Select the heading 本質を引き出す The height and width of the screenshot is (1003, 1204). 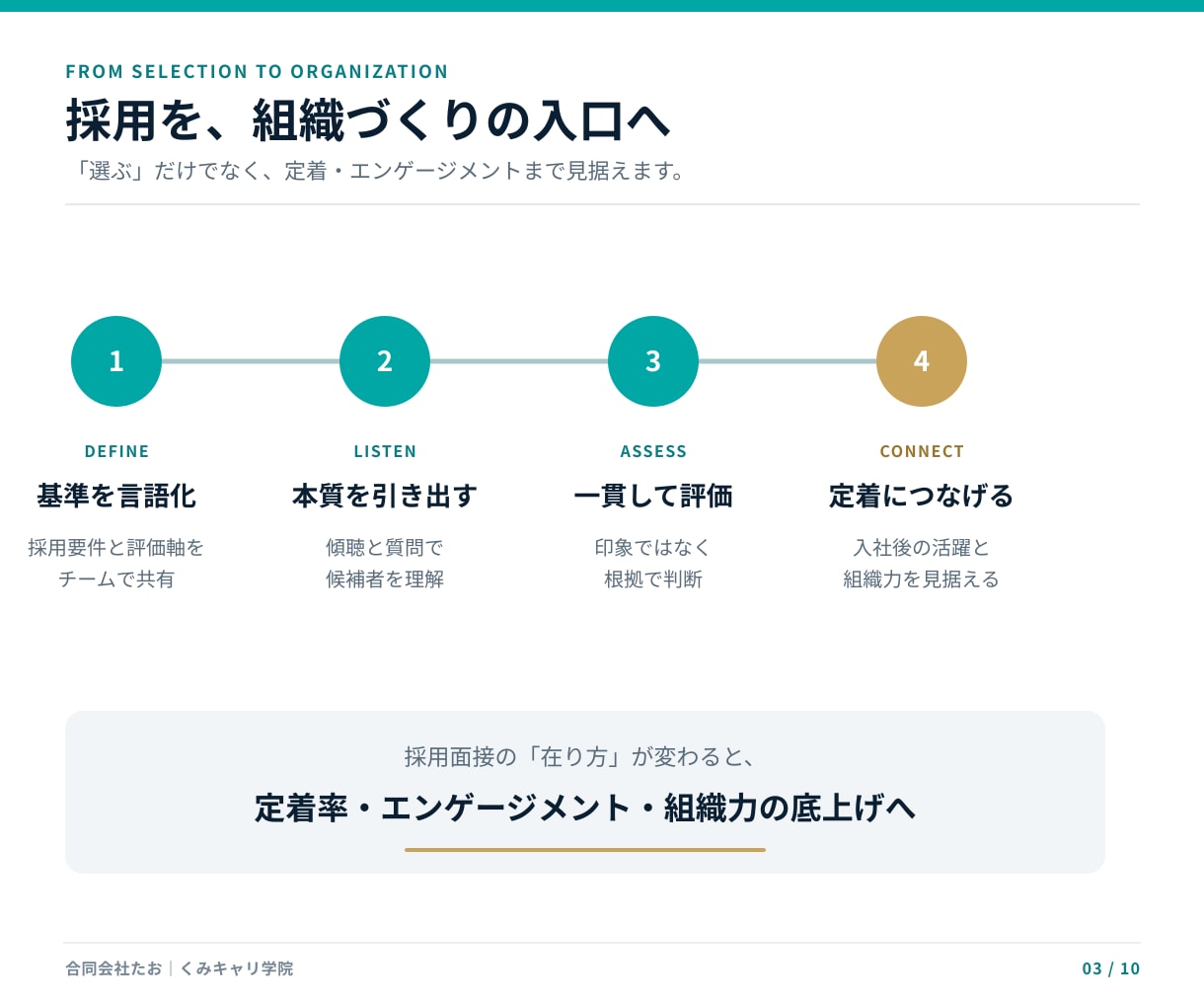[x=385, y=496]
